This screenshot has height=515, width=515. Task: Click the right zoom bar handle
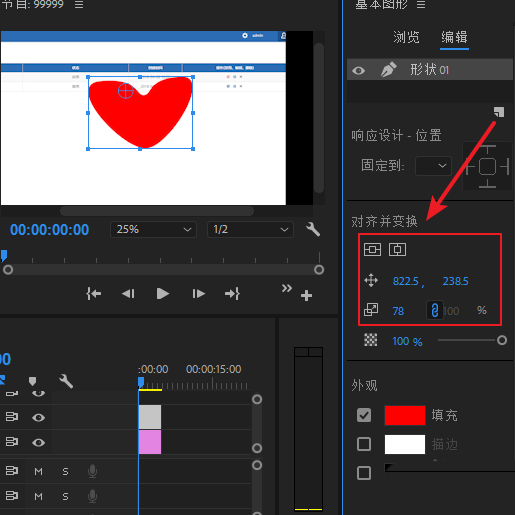click(x=319, y=269)
